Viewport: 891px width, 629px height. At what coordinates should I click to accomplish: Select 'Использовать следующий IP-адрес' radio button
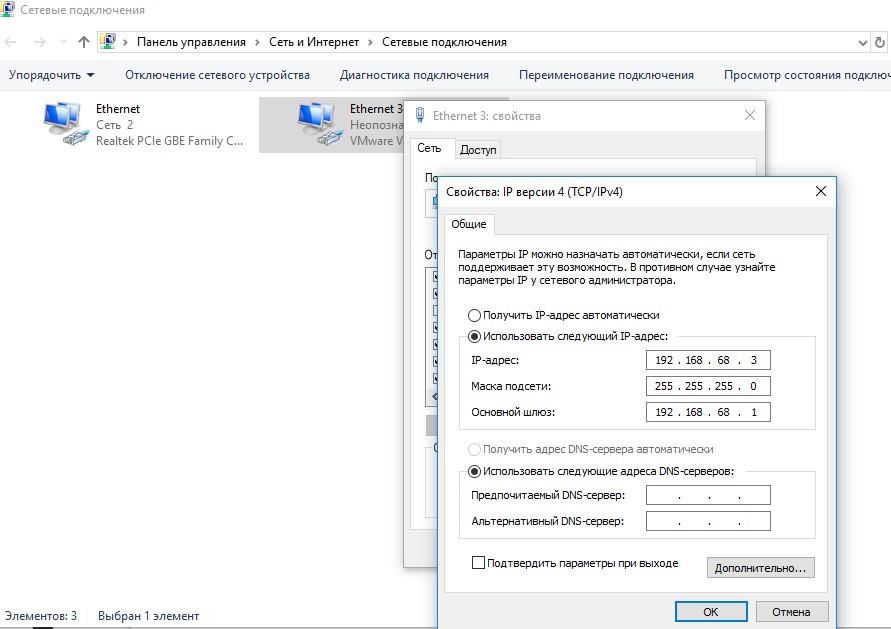[475, 336]
